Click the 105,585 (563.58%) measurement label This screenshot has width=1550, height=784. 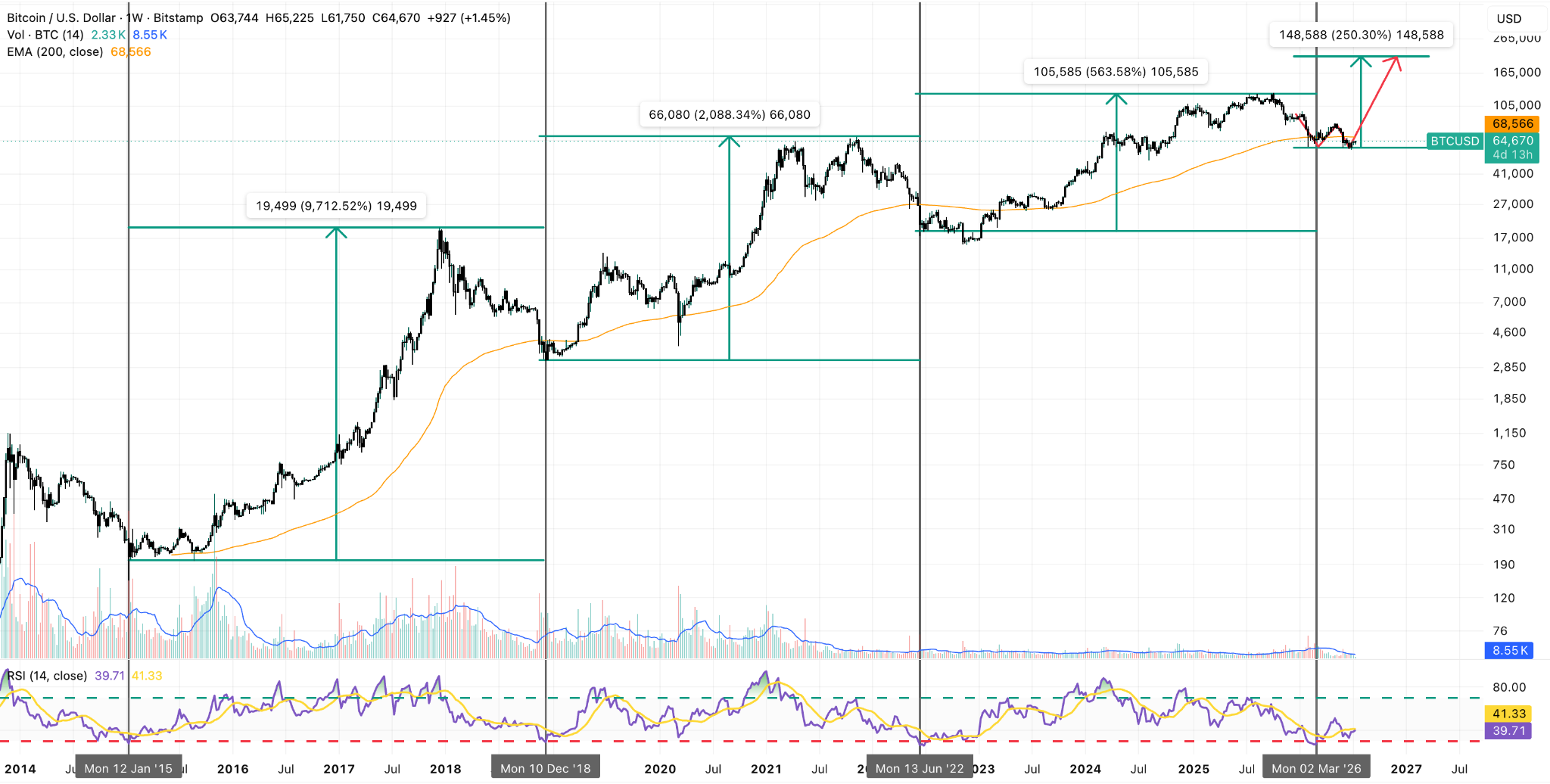(1116, 72)
